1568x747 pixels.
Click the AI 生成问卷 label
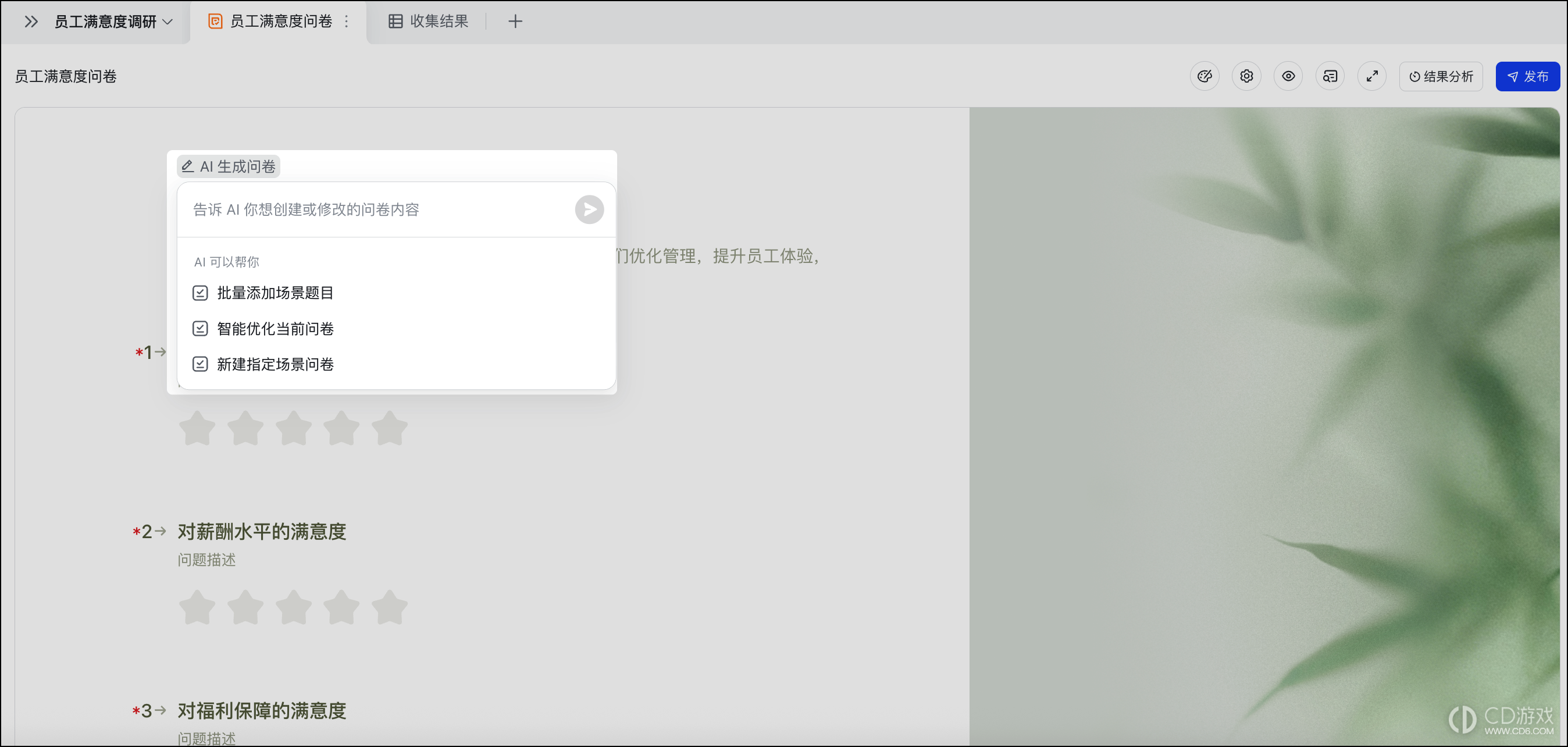click(228, 166)
